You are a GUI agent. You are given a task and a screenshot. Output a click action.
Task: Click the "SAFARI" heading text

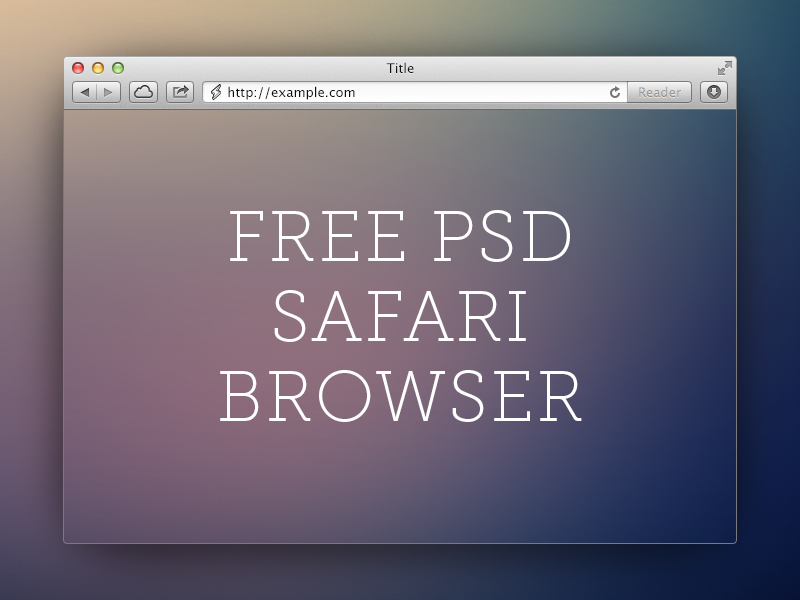[400, 318]
